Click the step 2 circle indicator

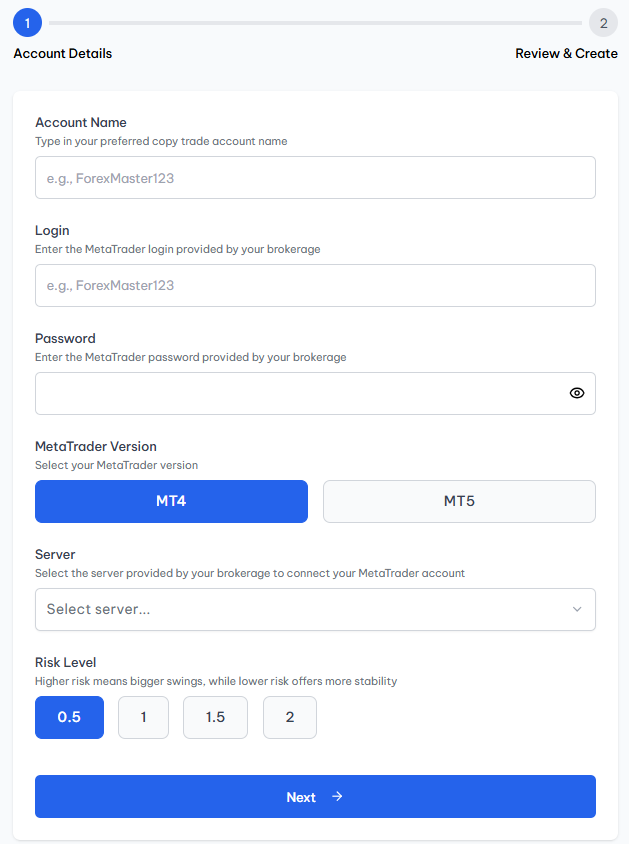[x=603, y=22]
